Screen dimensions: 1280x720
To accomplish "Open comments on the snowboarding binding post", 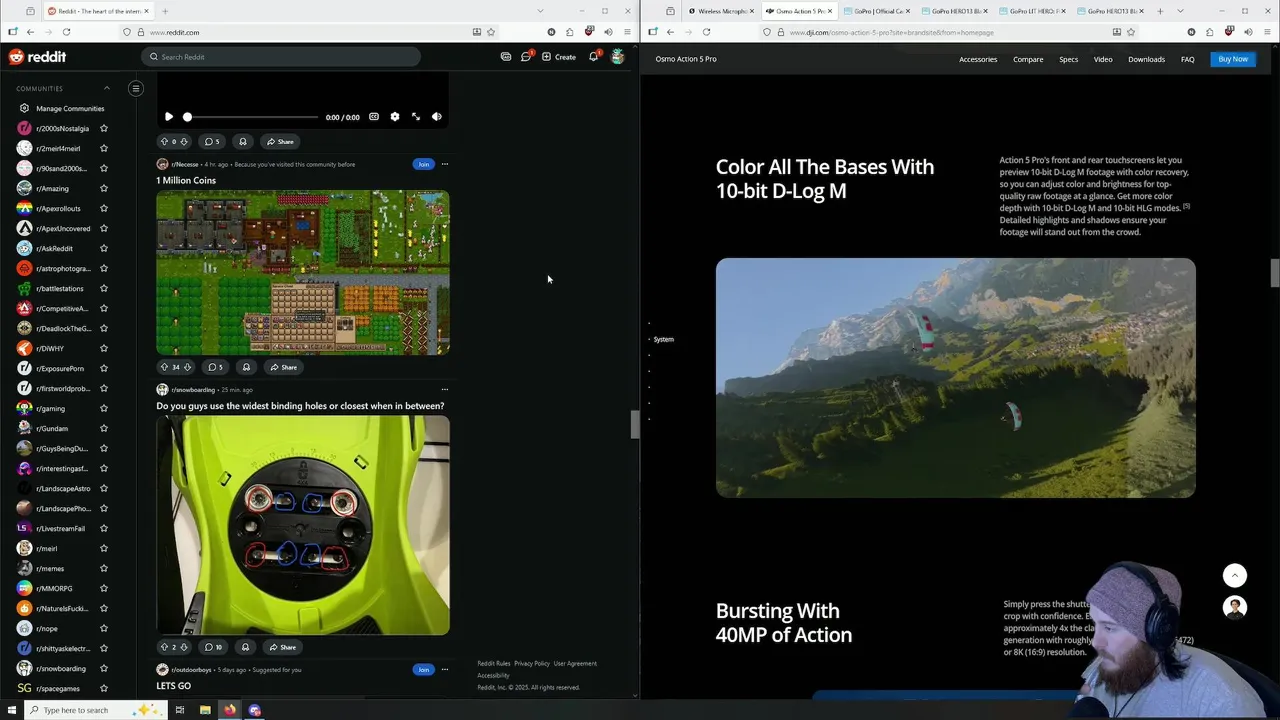I will pos(214,647).
